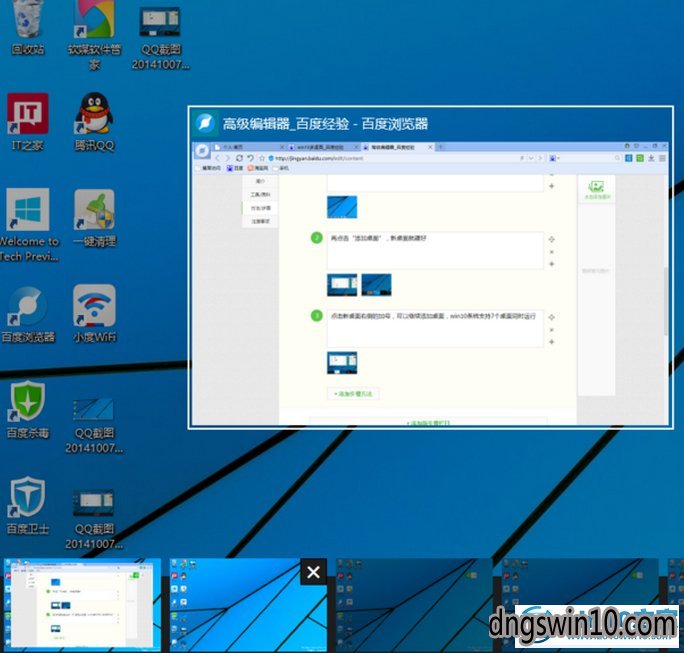Open Welcome to Tech Preview shortcut

[28, 225]
